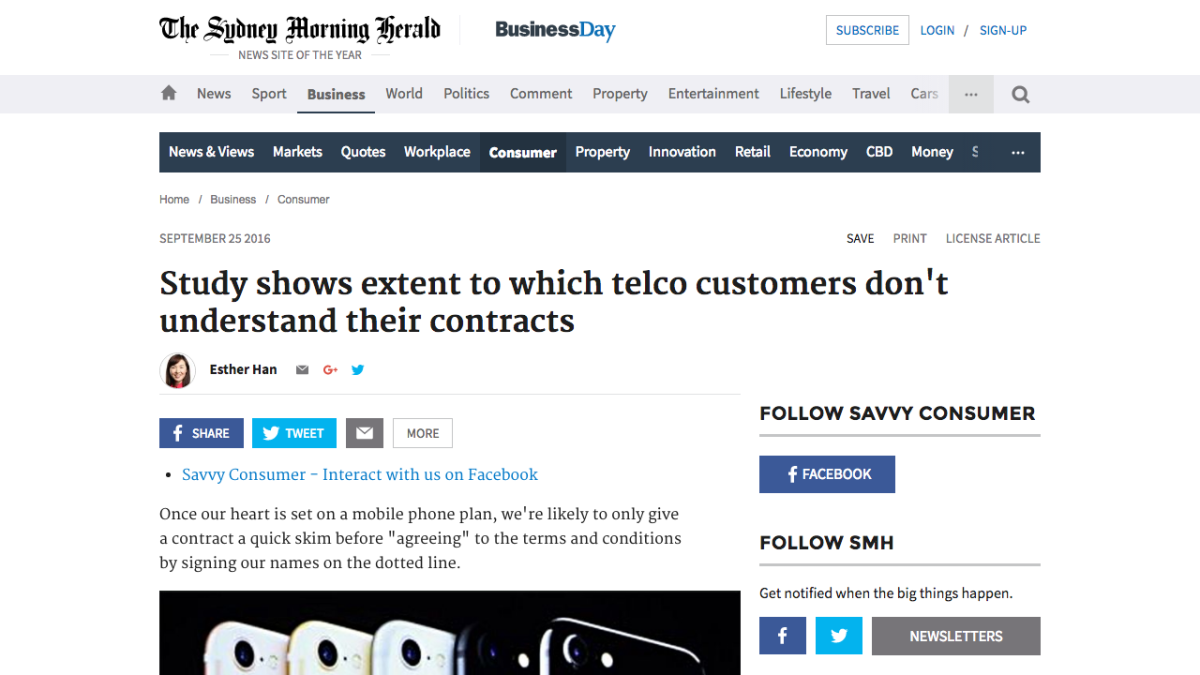Screen dimensions: 1200x675
Task: Expand the ellipsis menu in the BusinessDay subnavigation
Action: click(x=1017, y=152)
